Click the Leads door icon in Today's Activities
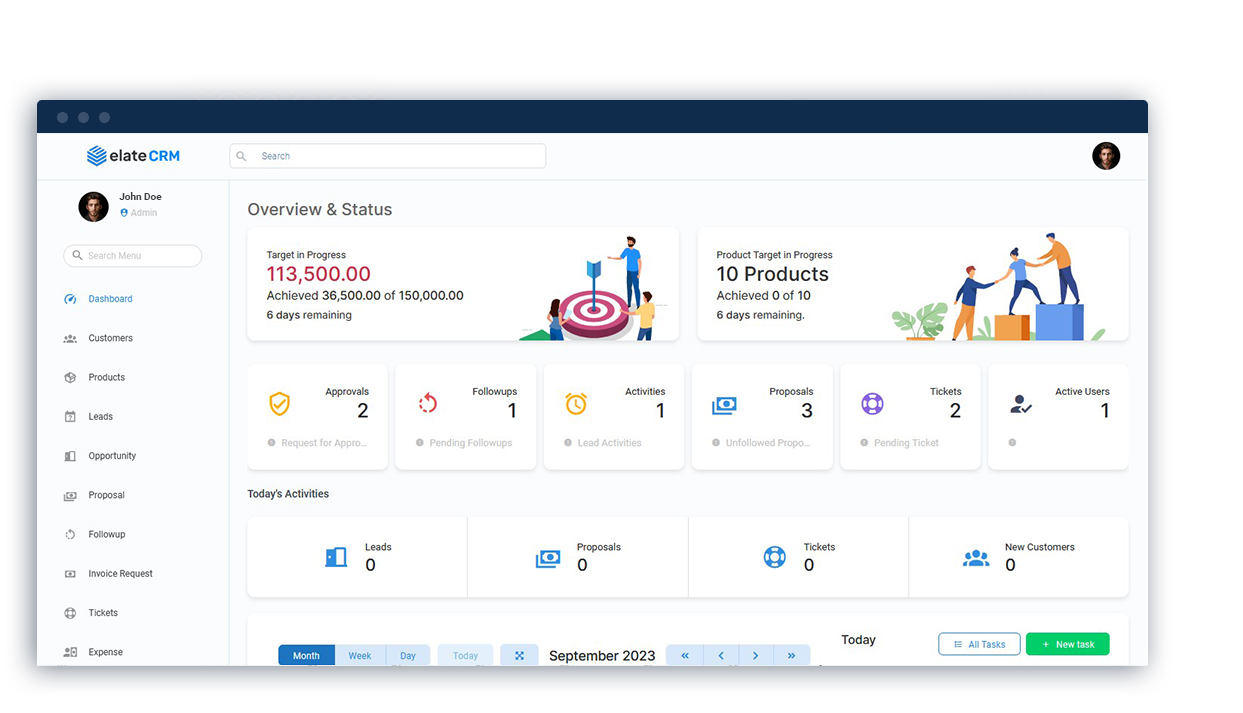The image size is (1243, 713). (336, 557)
